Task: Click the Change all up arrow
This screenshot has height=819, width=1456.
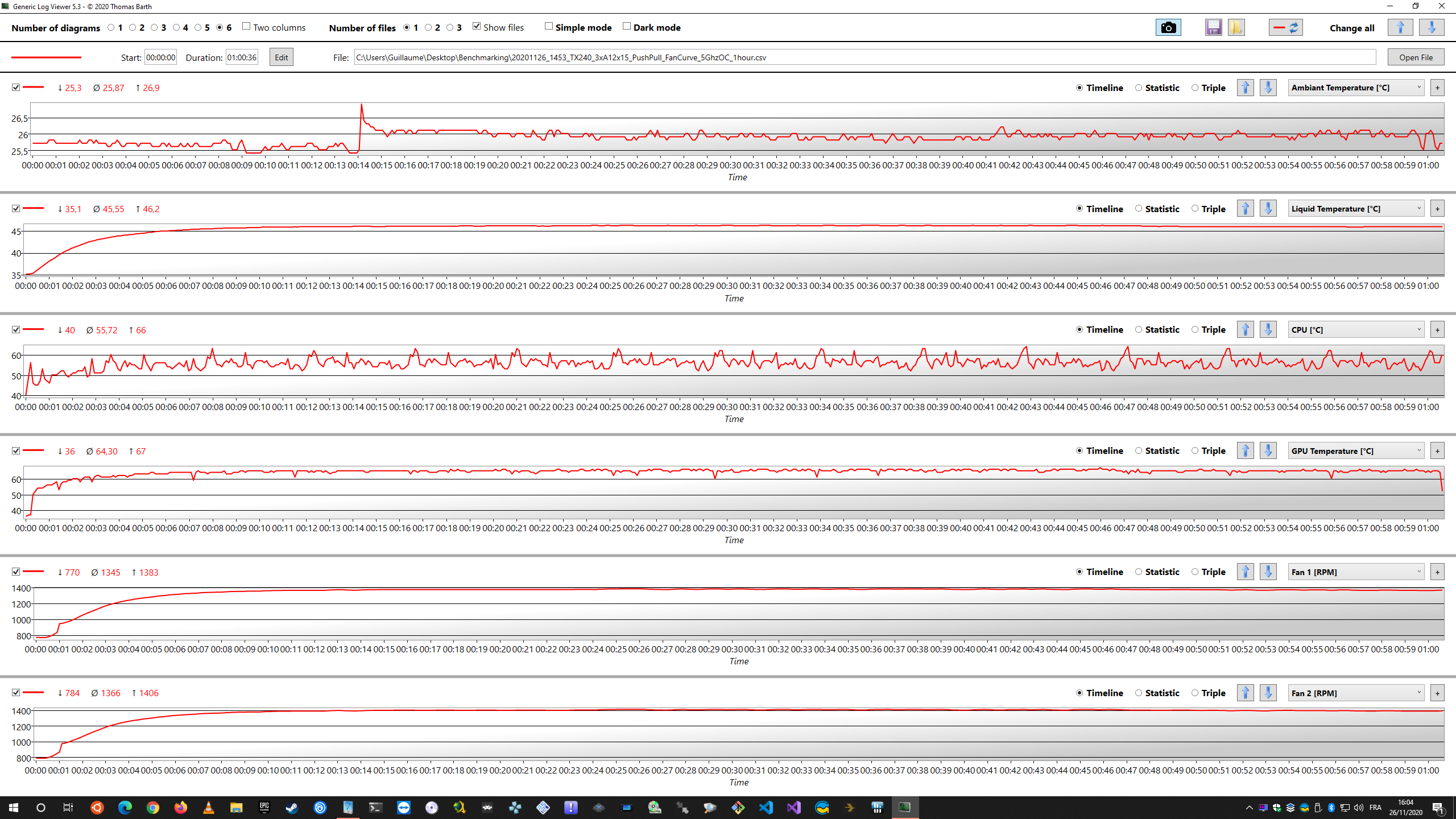Action: click(x=1400, y=27)
